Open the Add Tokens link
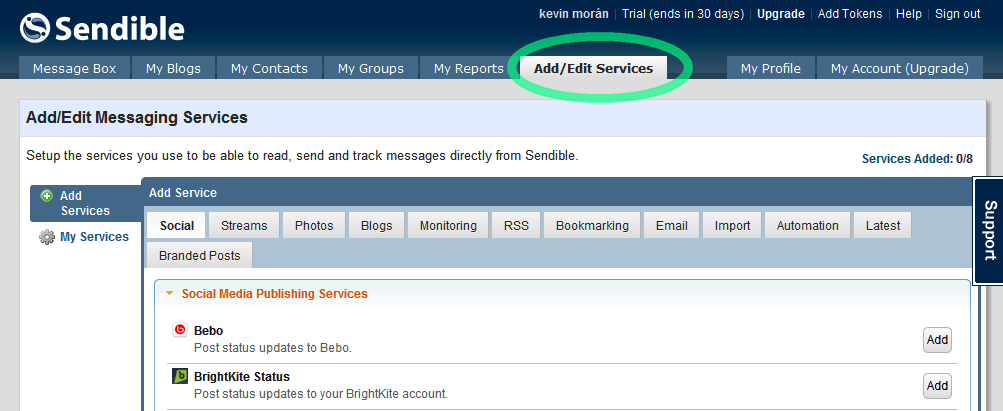1003x411 pixels. click(x=850, y=14)
